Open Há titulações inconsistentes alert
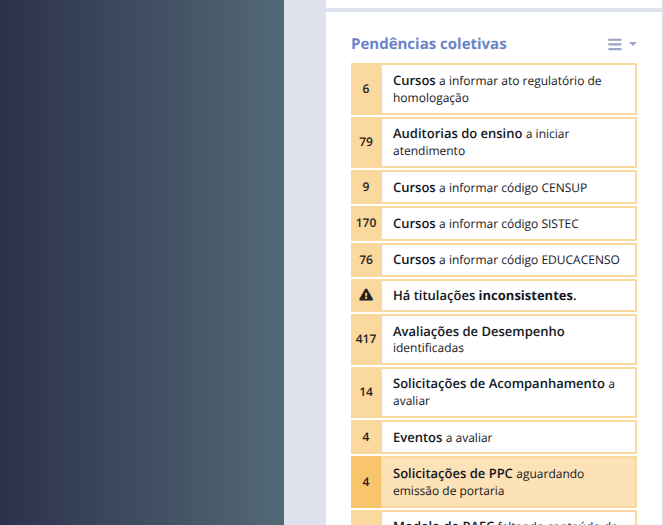Screen dimensions: 663x525 coord(494,295)
